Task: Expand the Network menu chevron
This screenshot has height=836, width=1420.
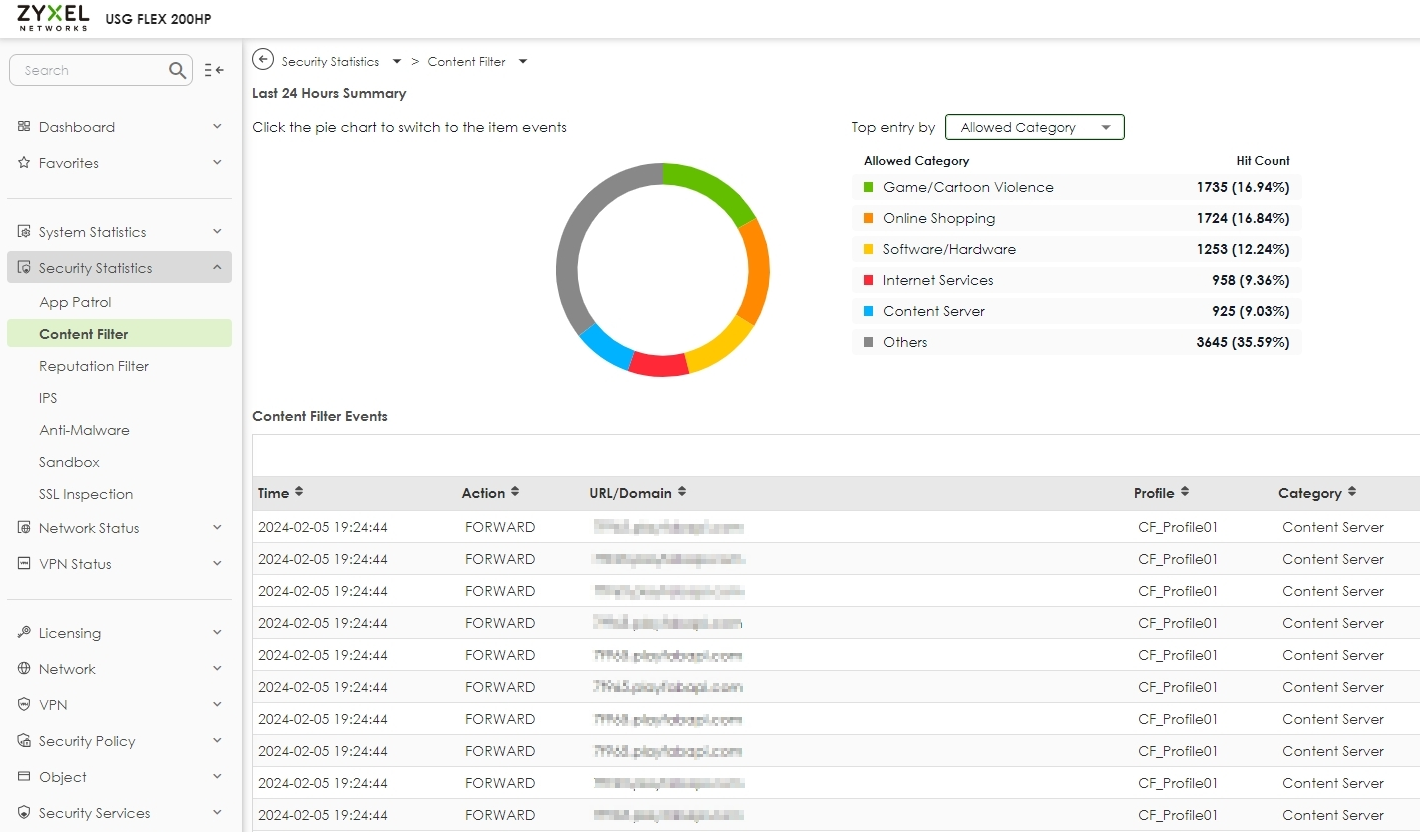Action: [216, 668]
